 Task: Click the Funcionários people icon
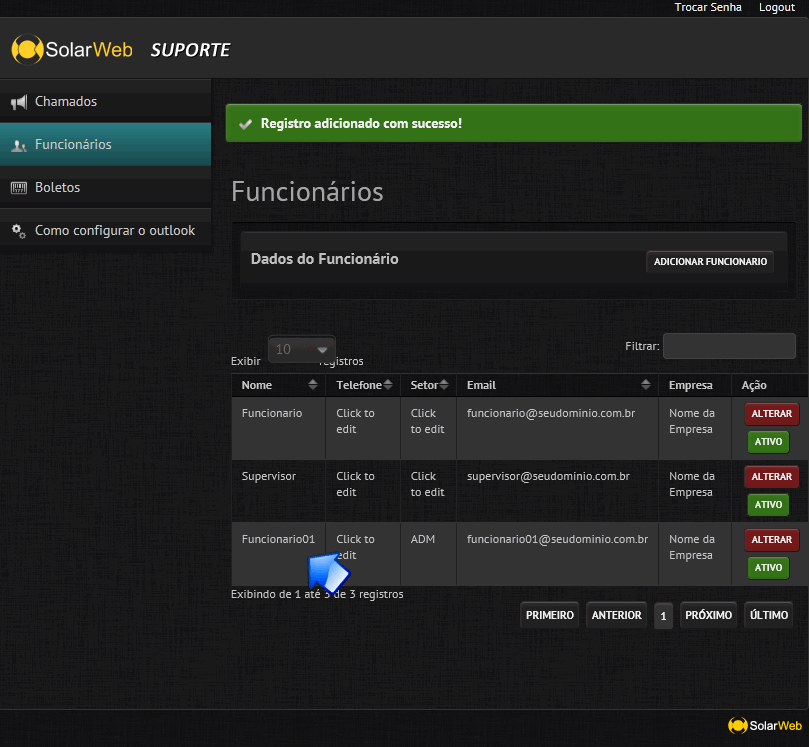tap(19, 145)
